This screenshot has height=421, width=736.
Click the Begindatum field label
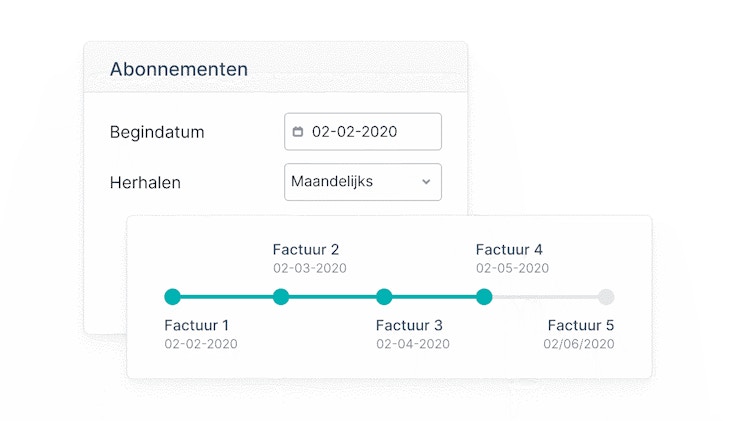click(x=157, y=132)
